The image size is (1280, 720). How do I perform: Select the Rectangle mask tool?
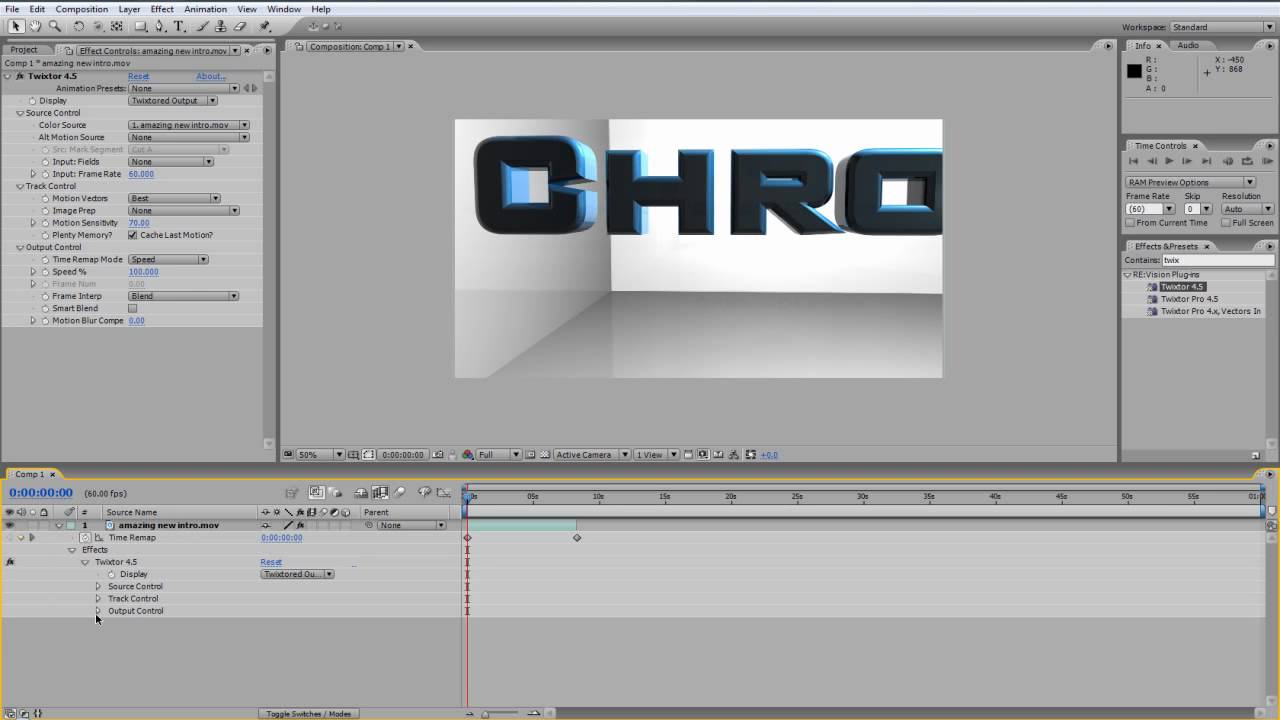141,27
